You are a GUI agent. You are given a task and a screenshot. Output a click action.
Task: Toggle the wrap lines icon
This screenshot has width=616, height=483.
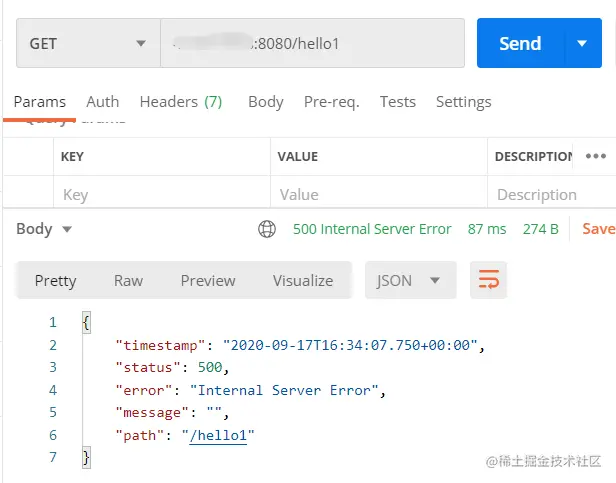[x=489, y=281]
